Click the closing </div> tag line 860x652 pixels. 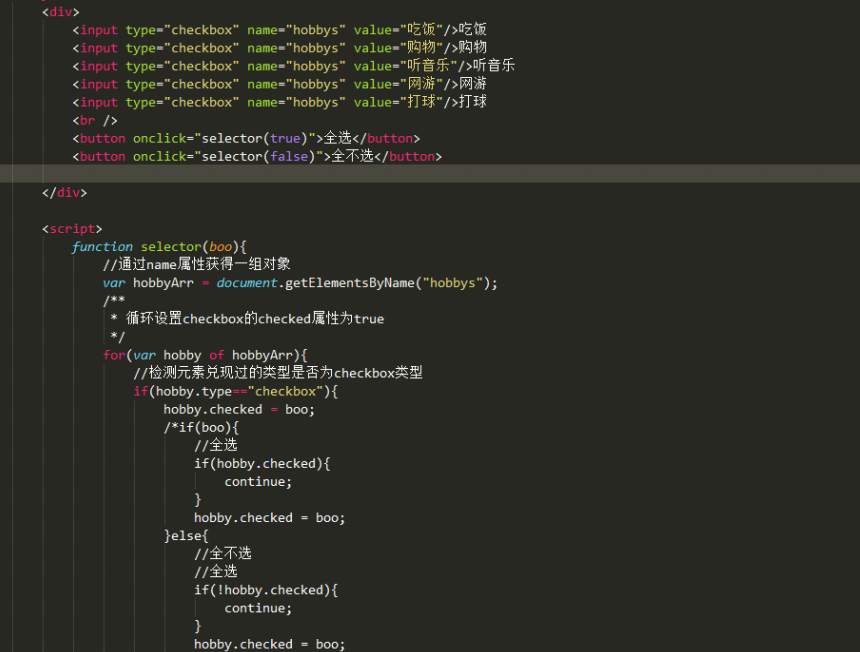(x=64, y=192)
